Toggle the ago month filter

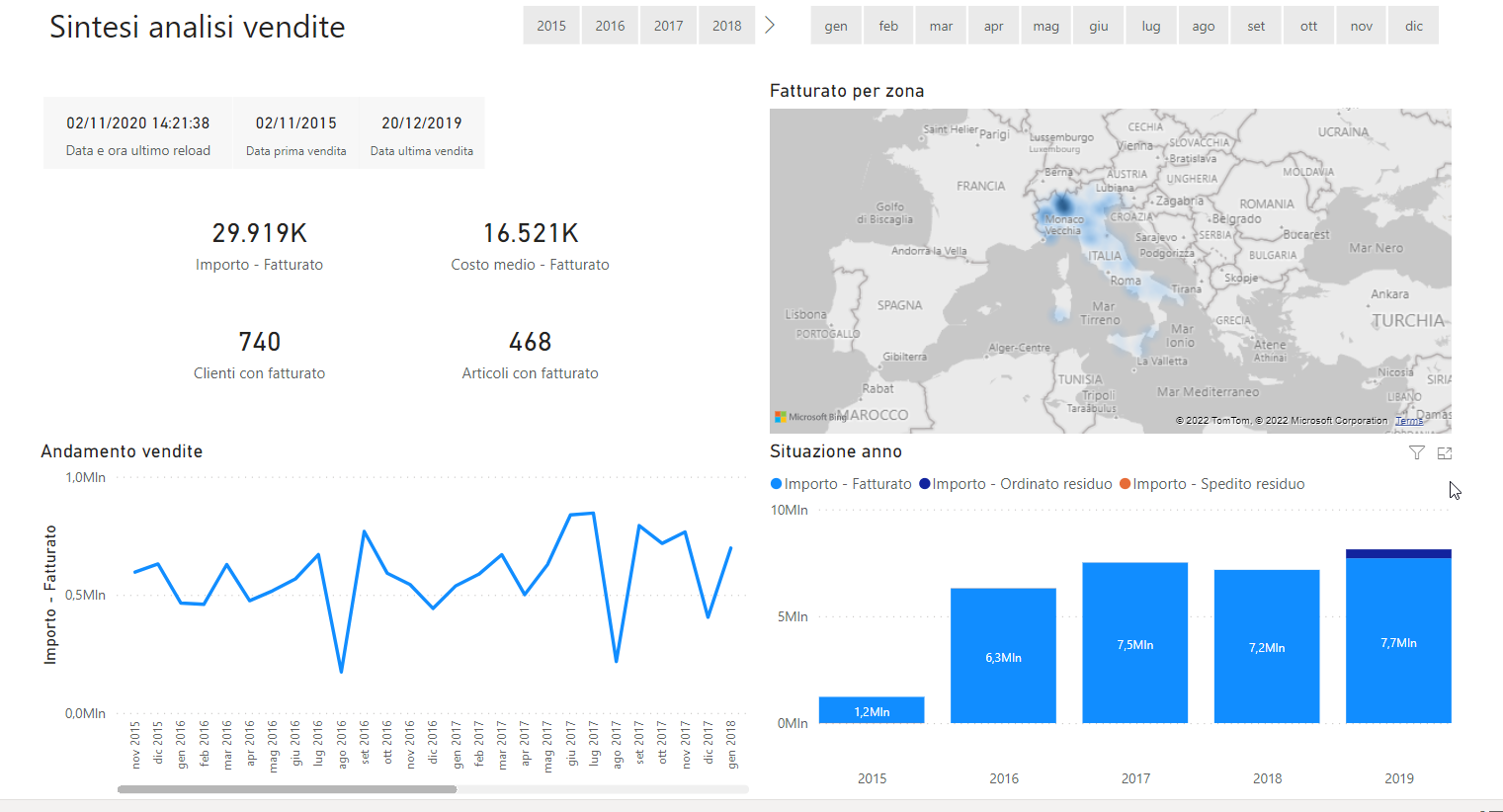coord(1204,26)
